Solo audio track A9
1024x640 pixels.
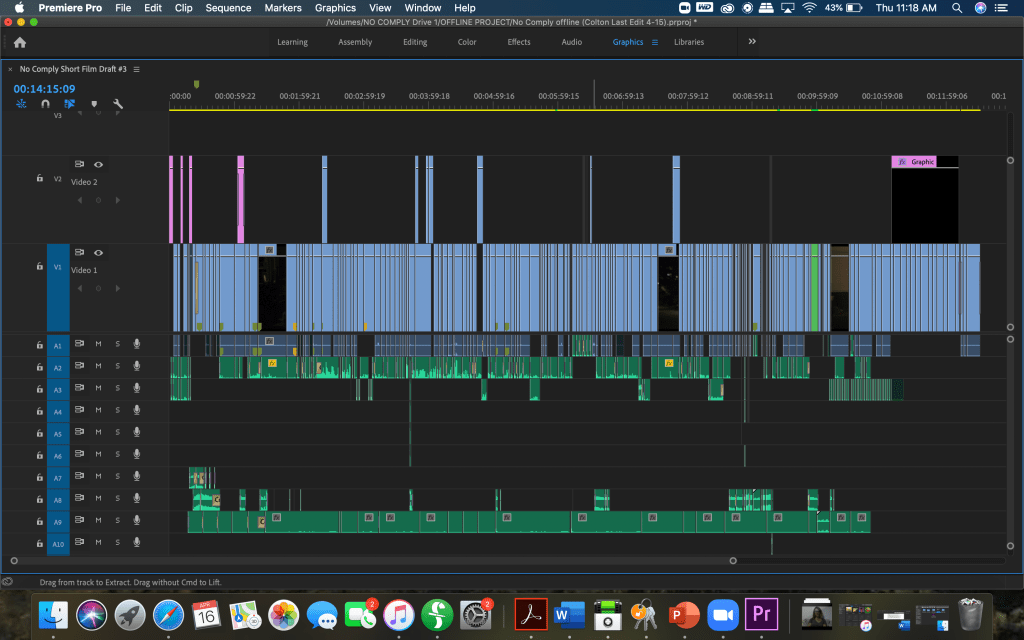point(117,520)
